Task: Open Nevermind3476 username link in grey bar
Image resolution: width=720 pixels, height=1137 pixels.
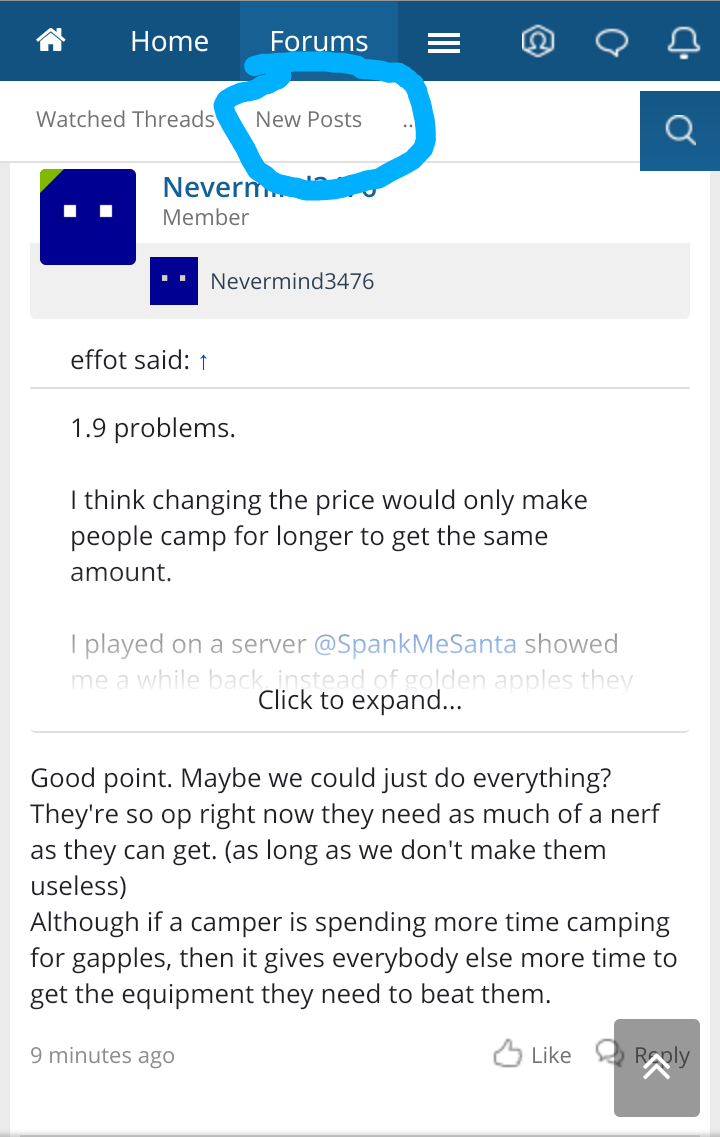Action: tap(292, 281)
